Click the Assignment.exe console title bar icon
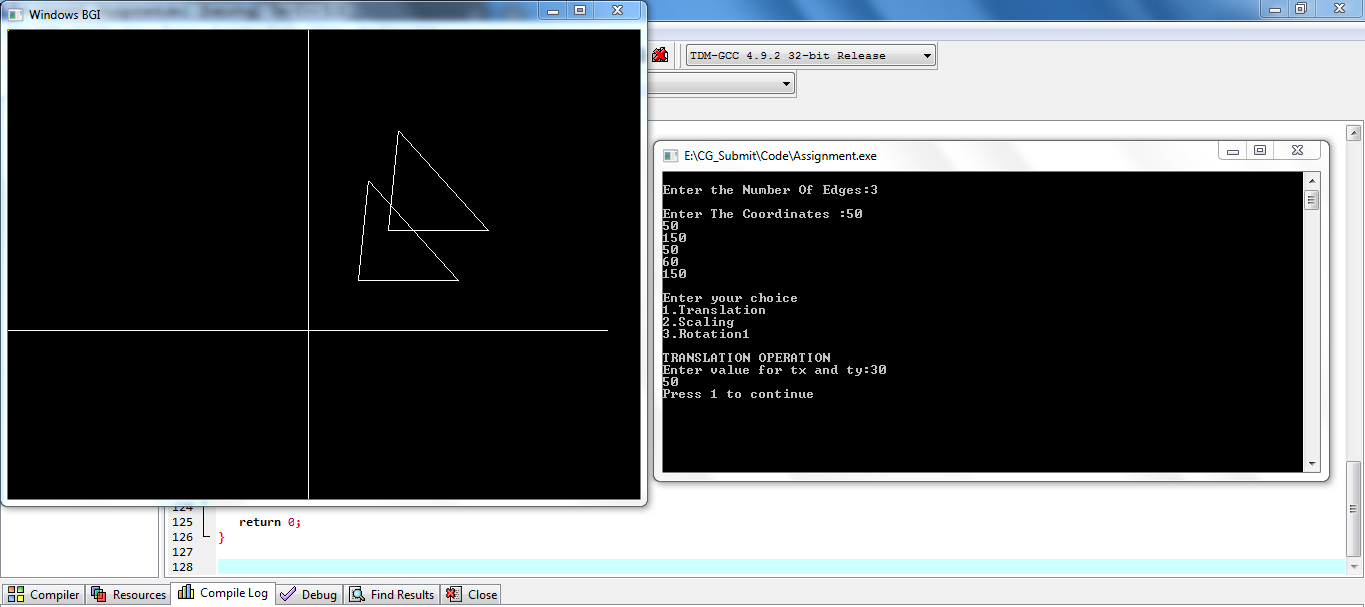The image size is (1365, 607). 668,156
